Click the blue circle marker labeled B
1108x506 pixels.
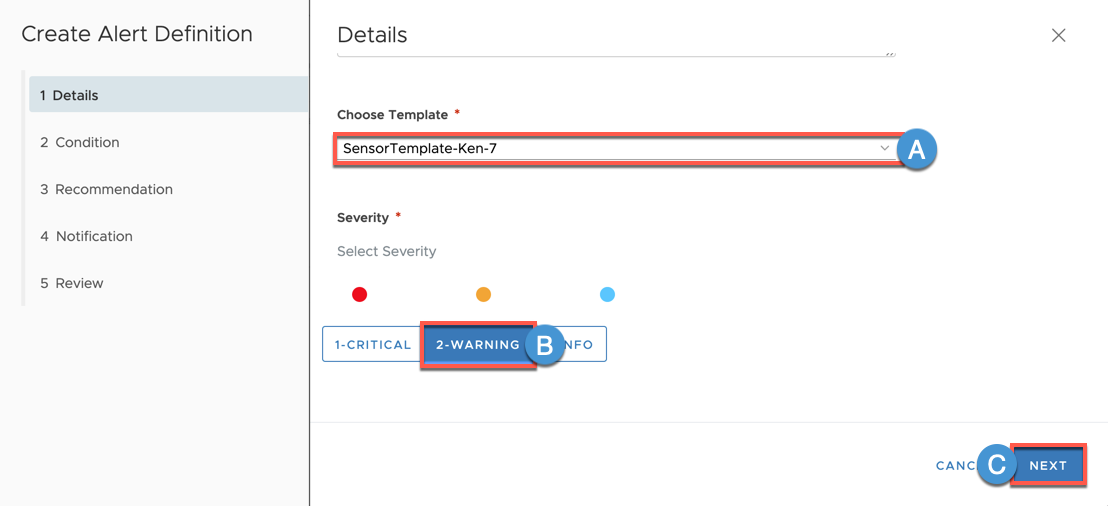544,345
